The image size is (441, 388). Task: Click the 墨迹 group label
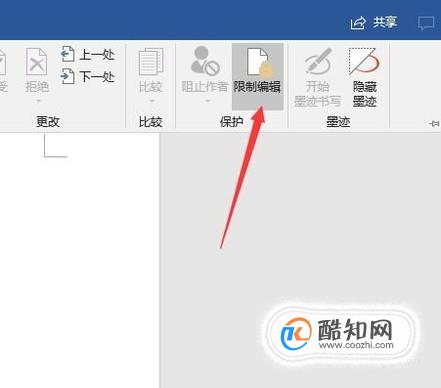[x=338, y=122]
